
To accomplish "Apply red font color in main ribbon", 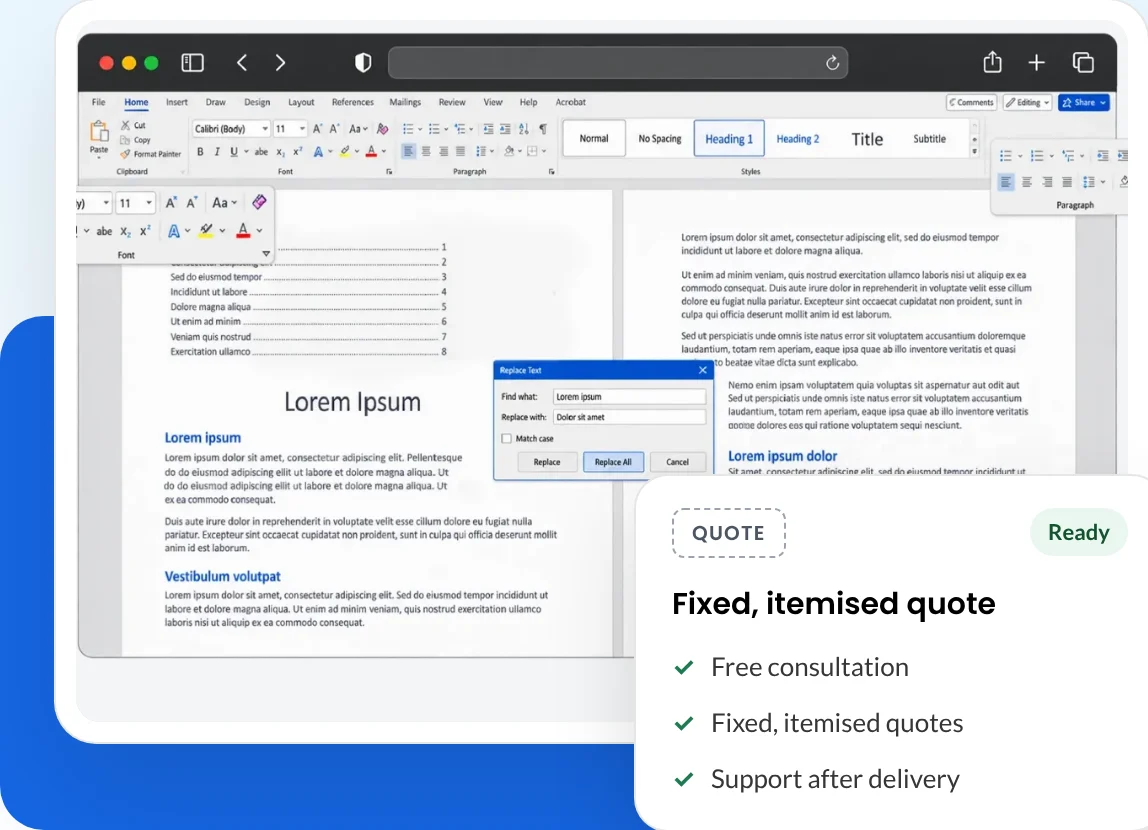I will click(x=371, y=152).
